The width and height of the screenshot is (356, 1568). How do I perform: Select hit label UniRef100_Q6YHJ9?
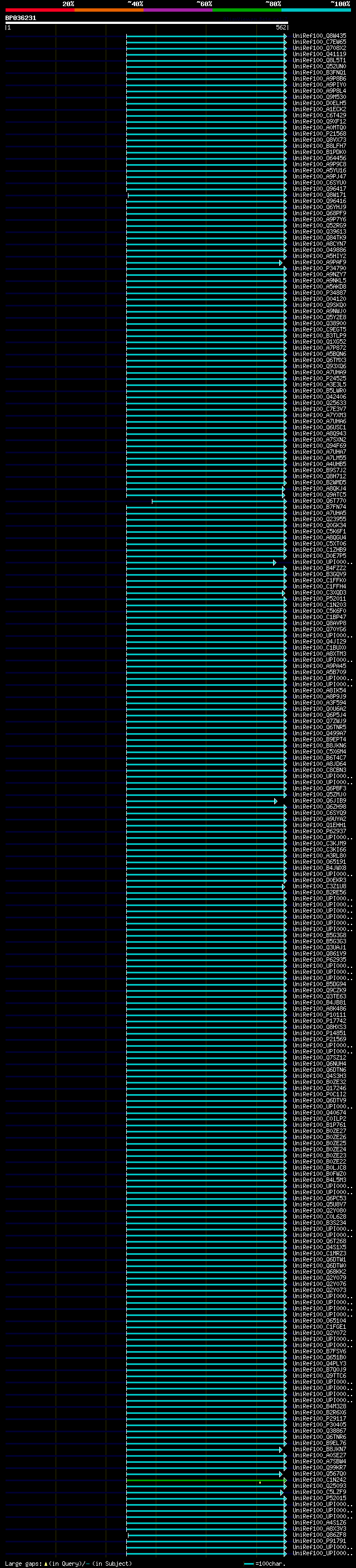point(319,207)
